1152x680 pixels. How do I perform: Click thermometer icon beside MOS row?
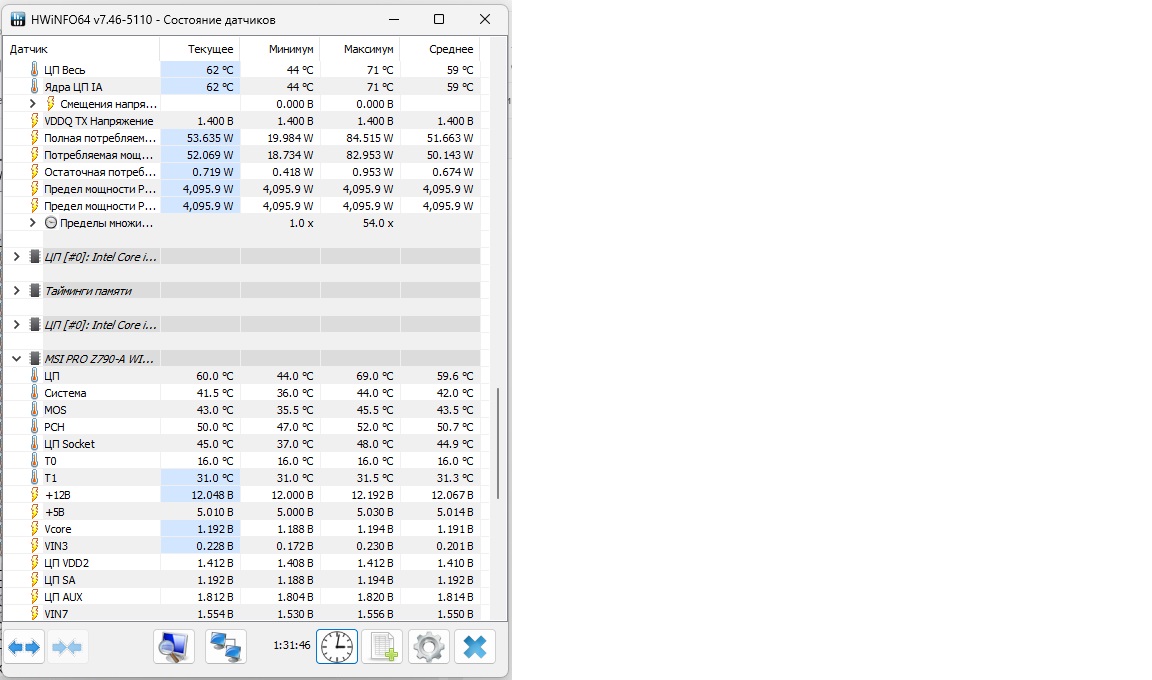coord(35,410)
